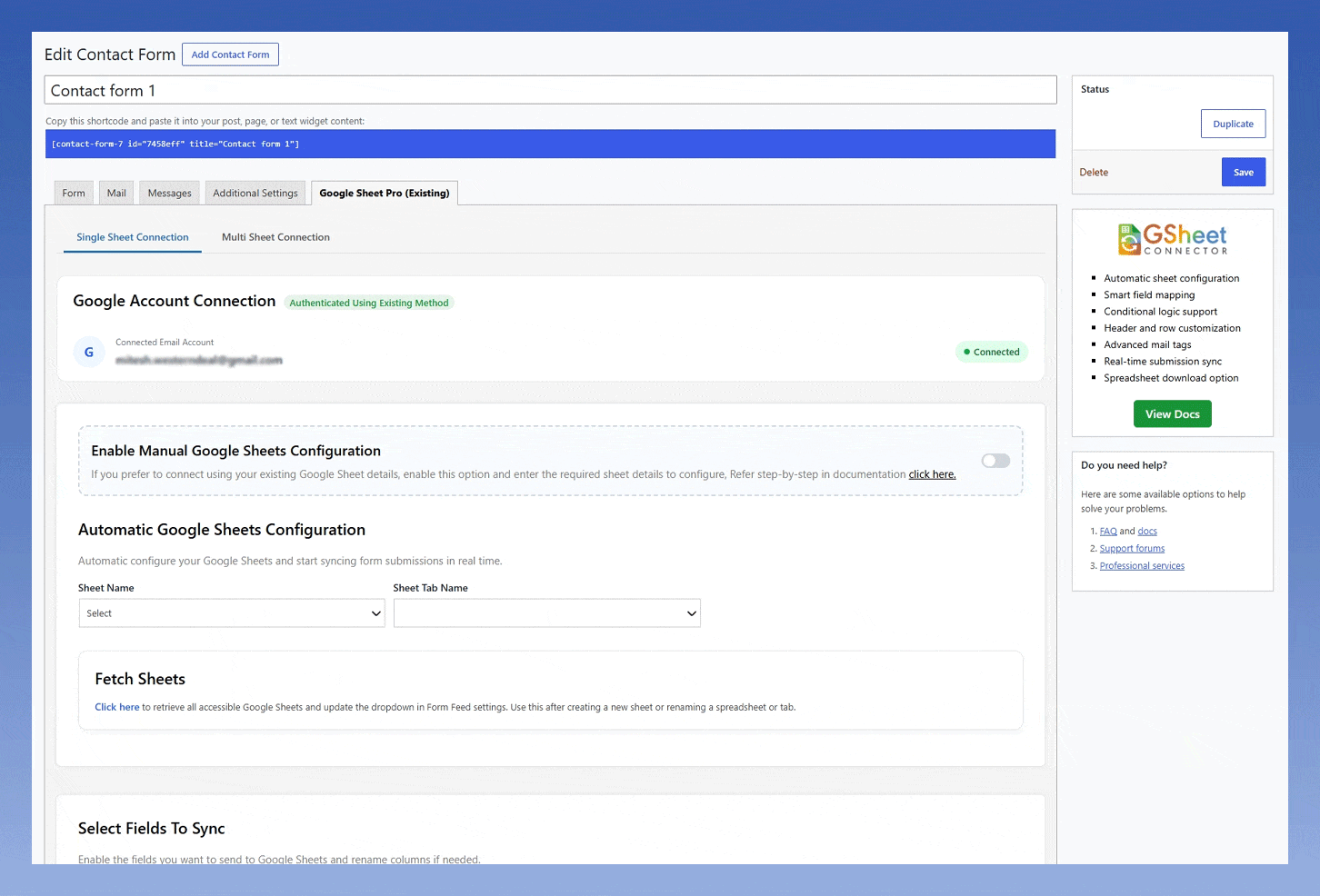1320x896 pixels.
Task: Open the Additional Settings tab
Action: point(255,193)
